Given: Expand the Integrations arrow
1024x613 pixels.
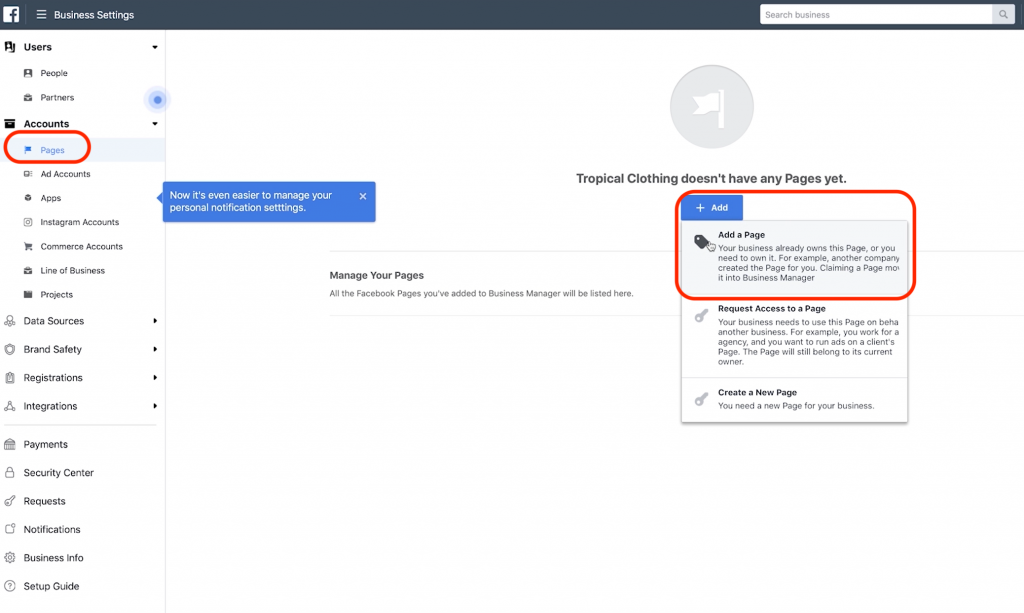Looking at the screenshot, I should (155, 406).
